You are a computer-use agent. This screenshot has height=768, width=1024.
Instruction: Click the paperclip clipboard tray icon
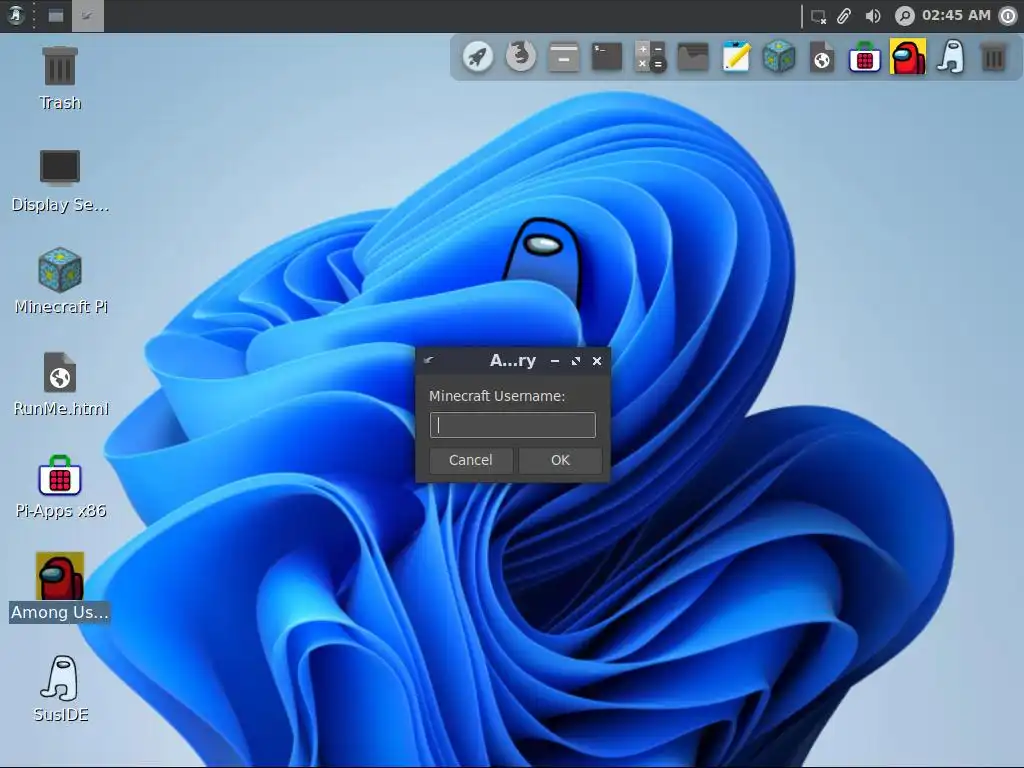[844, 16]
